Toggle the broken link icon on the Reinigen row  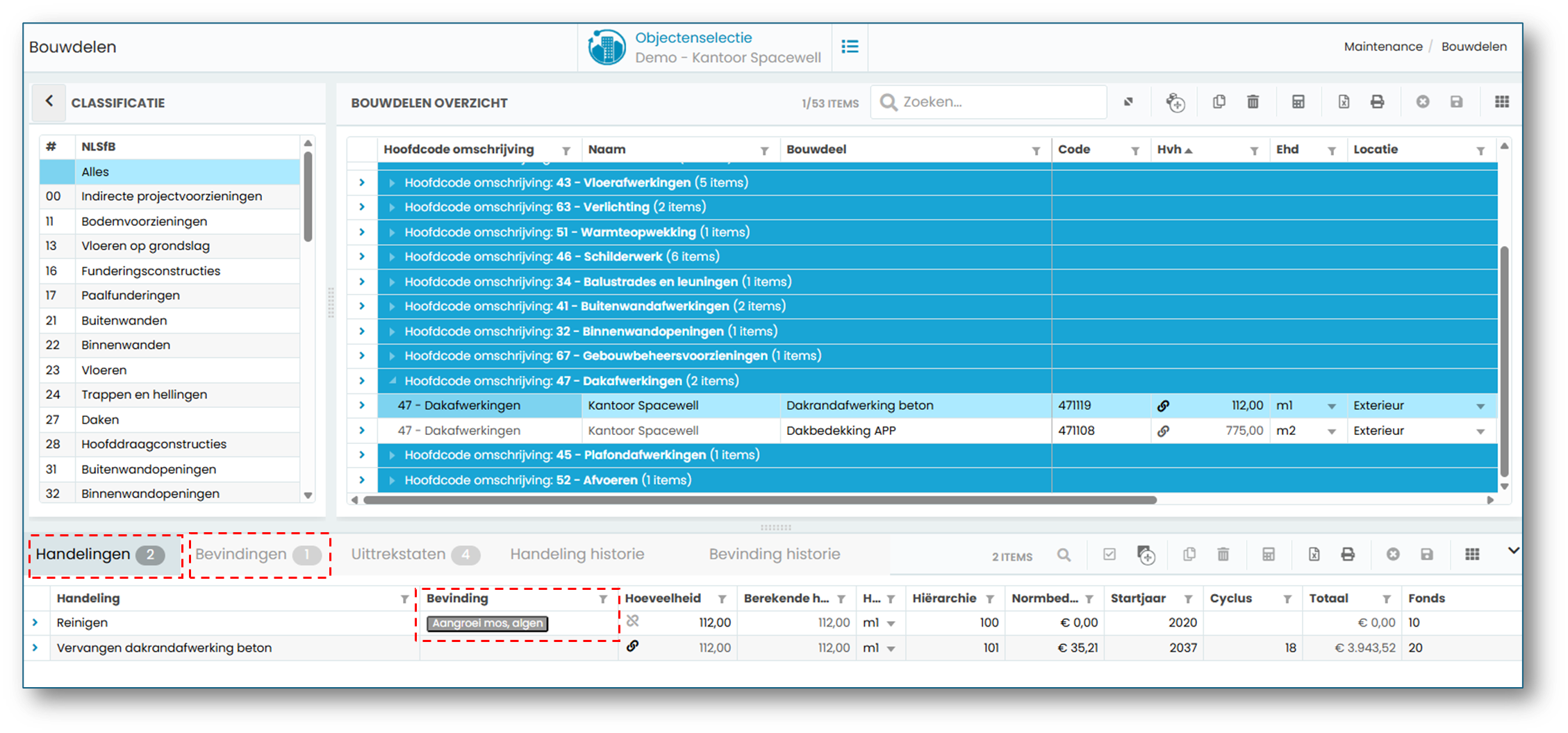click(632, 621)
